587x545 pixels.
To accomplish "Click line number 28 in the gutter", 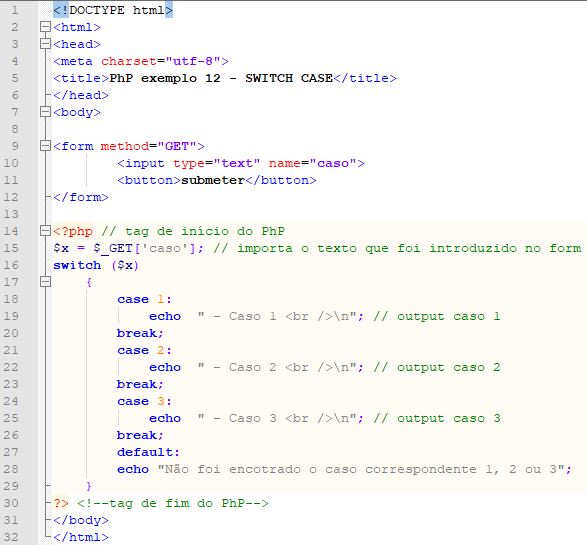I will click(11, 469).
